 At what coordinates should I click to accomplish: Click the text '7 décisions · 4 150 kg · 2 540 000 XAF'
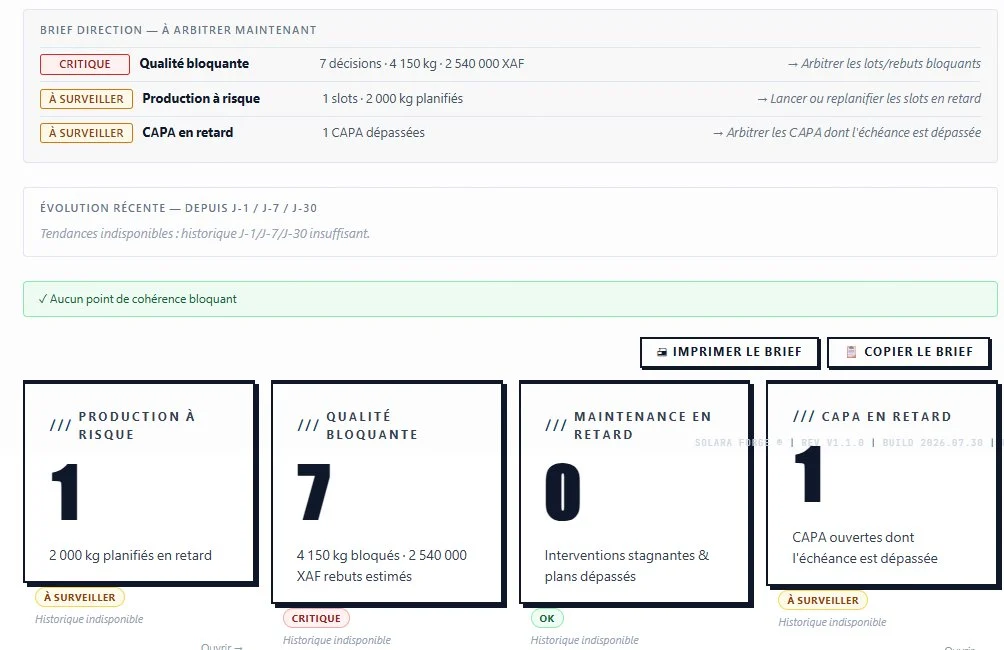422,63
